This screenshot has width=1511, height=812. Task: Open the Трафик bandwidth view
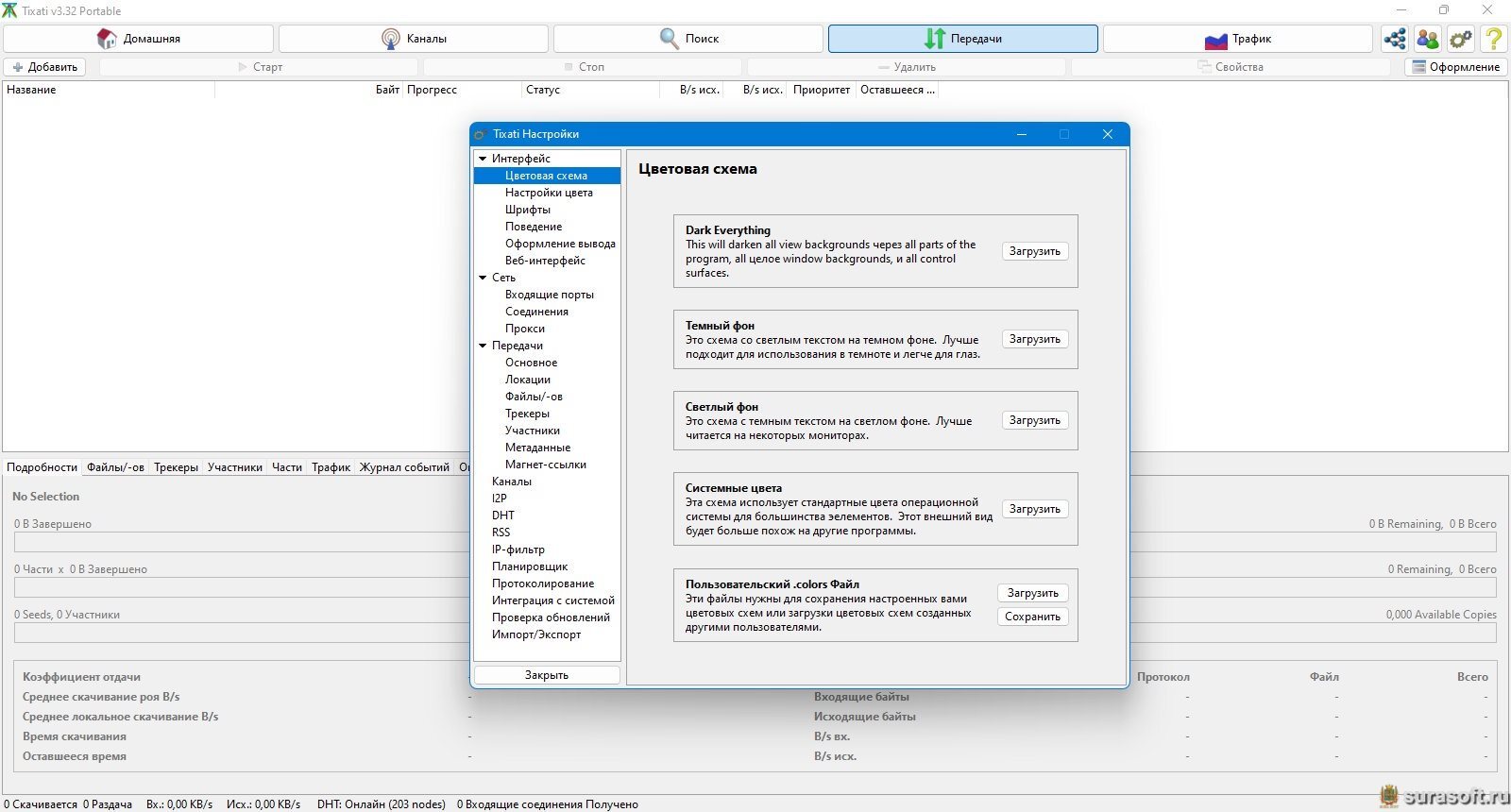pos(1238,39)
